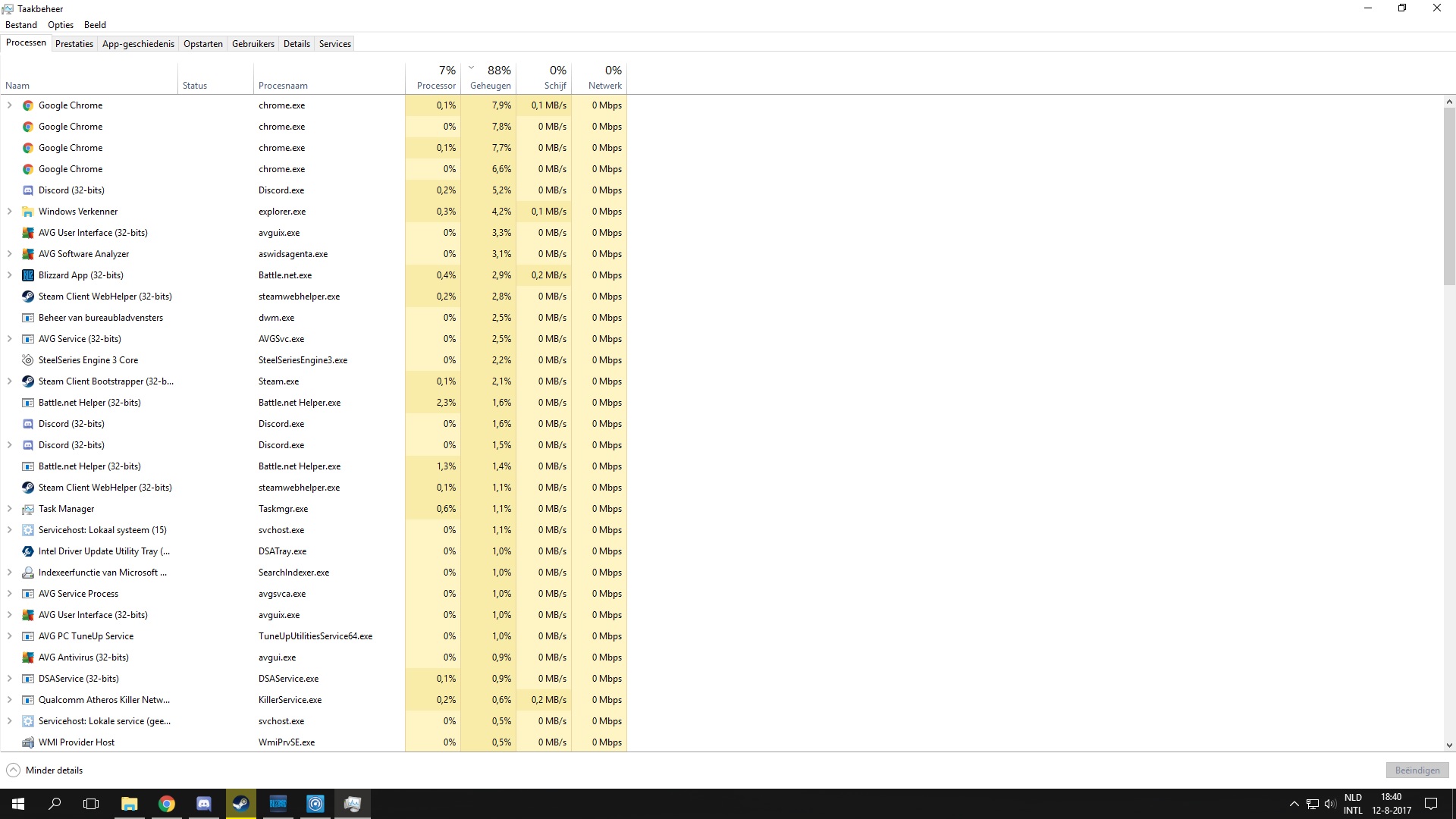Open File Explorer from the taskbar
1456x819 pixels.
tap(130, 804)
